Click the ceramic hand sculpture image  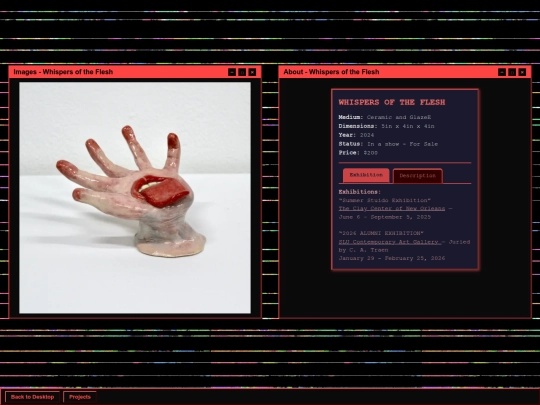tap(135, 198)
